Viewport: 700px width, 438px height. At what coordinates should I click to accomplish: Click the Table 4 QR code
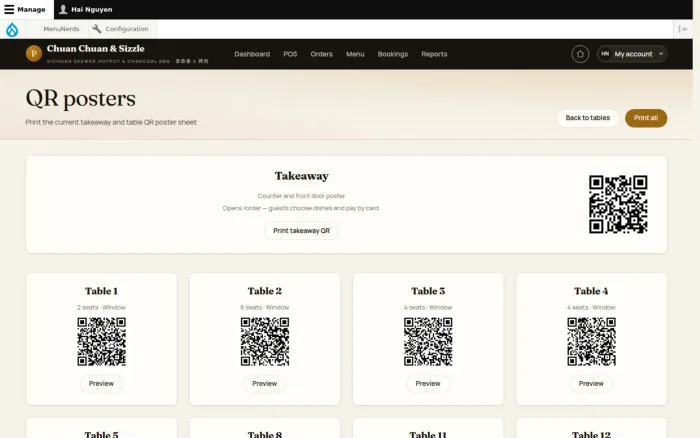592,342
